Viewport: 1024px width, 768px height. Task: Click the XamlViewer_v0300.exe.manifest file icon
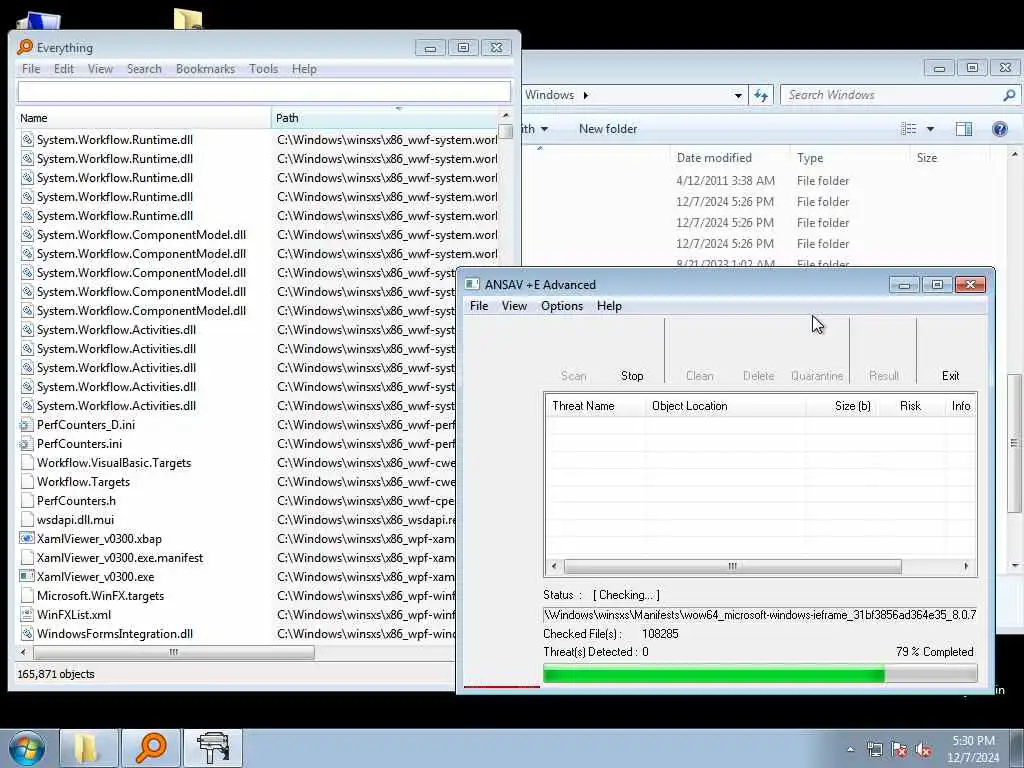[x=27, y=558]
